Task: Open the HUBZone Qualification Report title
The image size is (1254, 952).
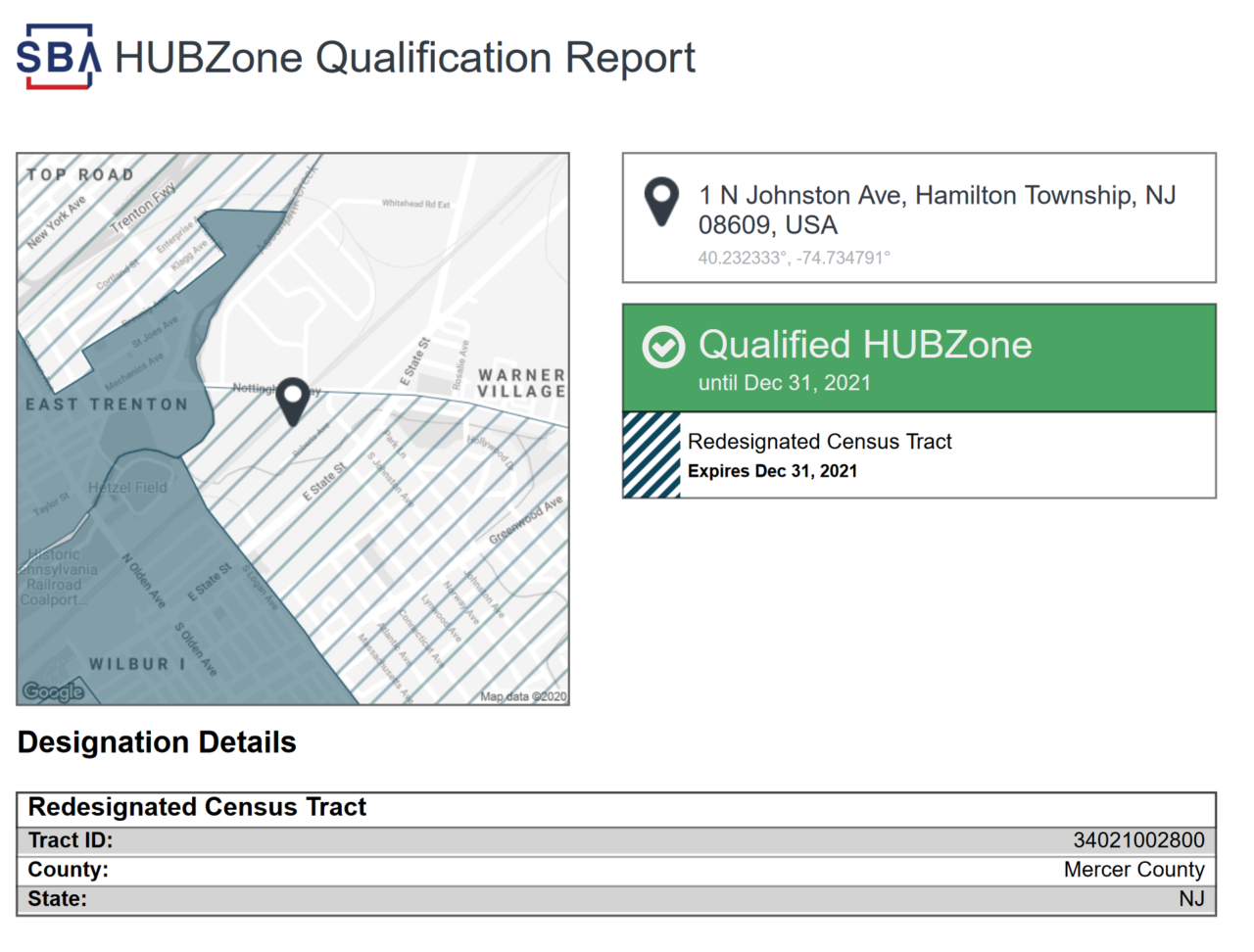Action: 404,58
